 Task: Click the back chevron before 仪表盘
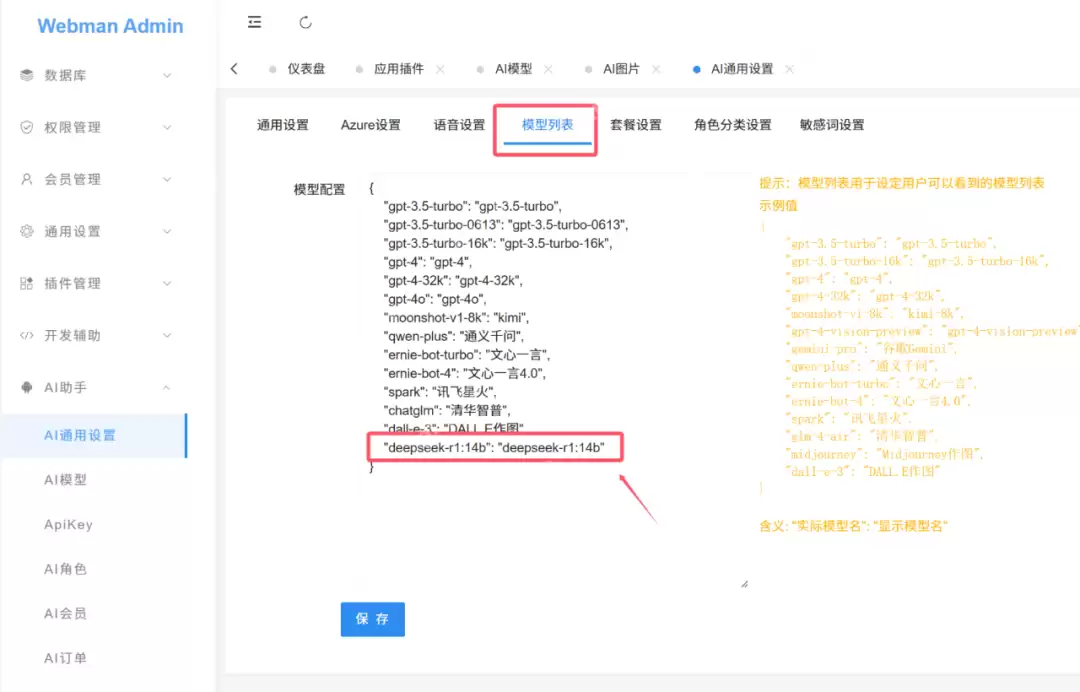click(x=234, y=69)
